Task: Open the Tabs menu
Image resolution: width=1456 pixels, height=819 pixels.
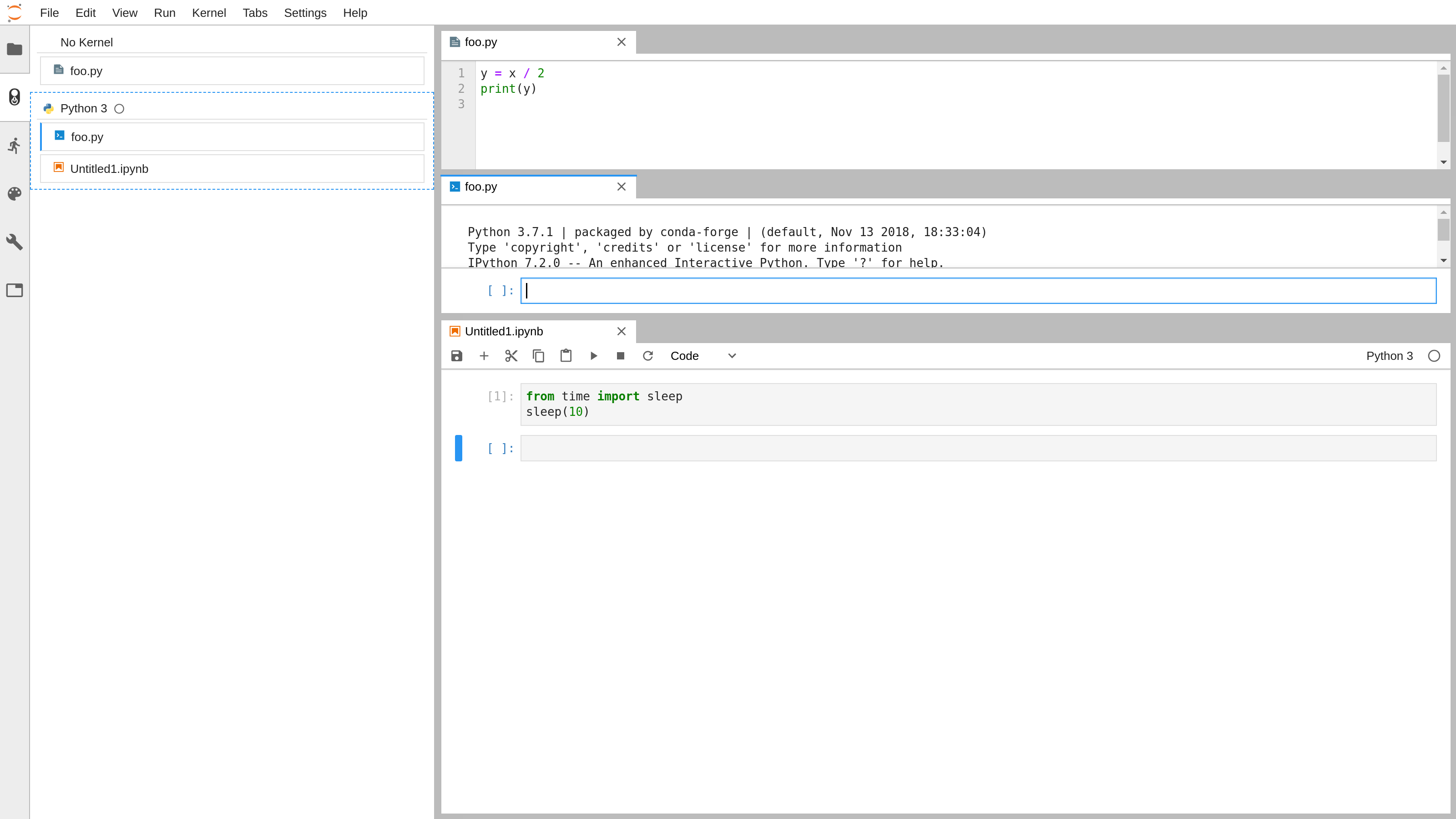Action: 254,12
